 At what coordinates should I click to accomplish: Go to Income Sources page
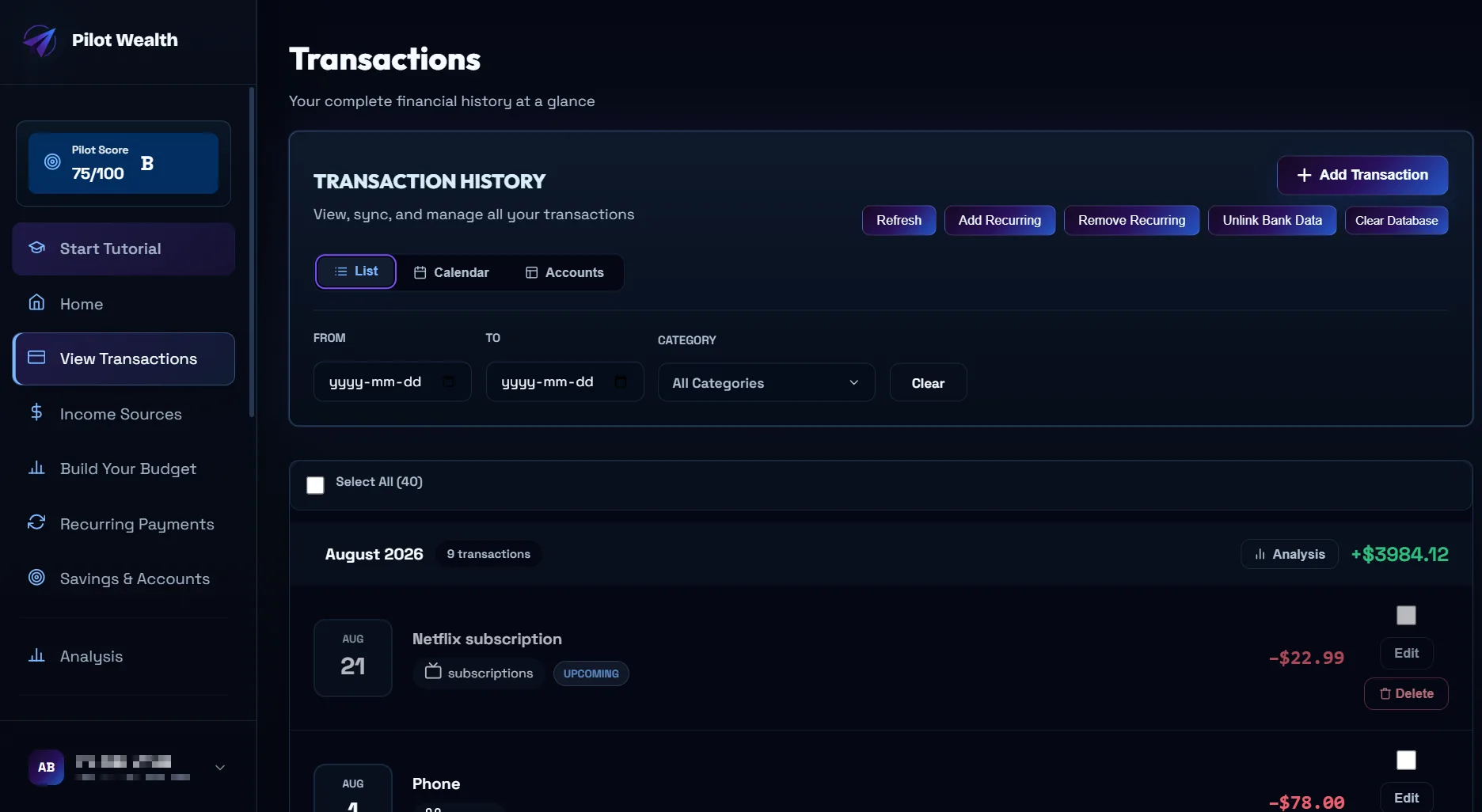tap(123, 414)
